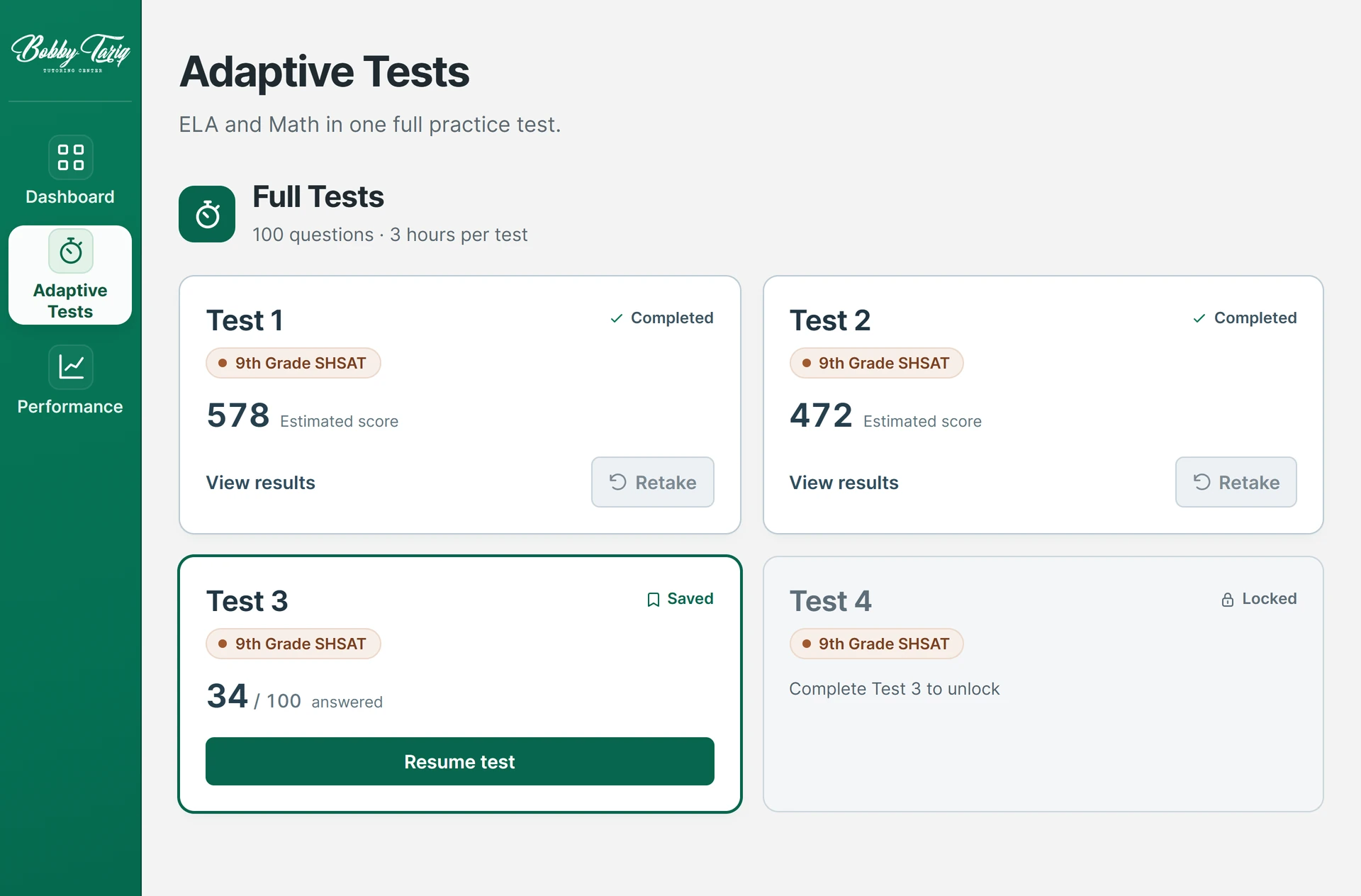This screenshot has height=896, width=1361.
Task: Click the 9th Grade SHSAT tag on Test 2
Action: click(877, 363)
